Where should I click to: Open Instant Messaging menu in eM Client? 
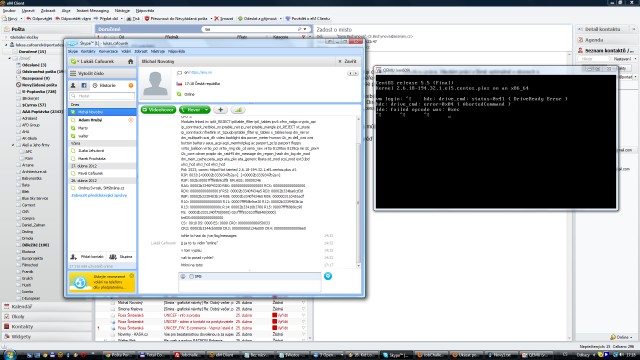click(x=93, y=11)
